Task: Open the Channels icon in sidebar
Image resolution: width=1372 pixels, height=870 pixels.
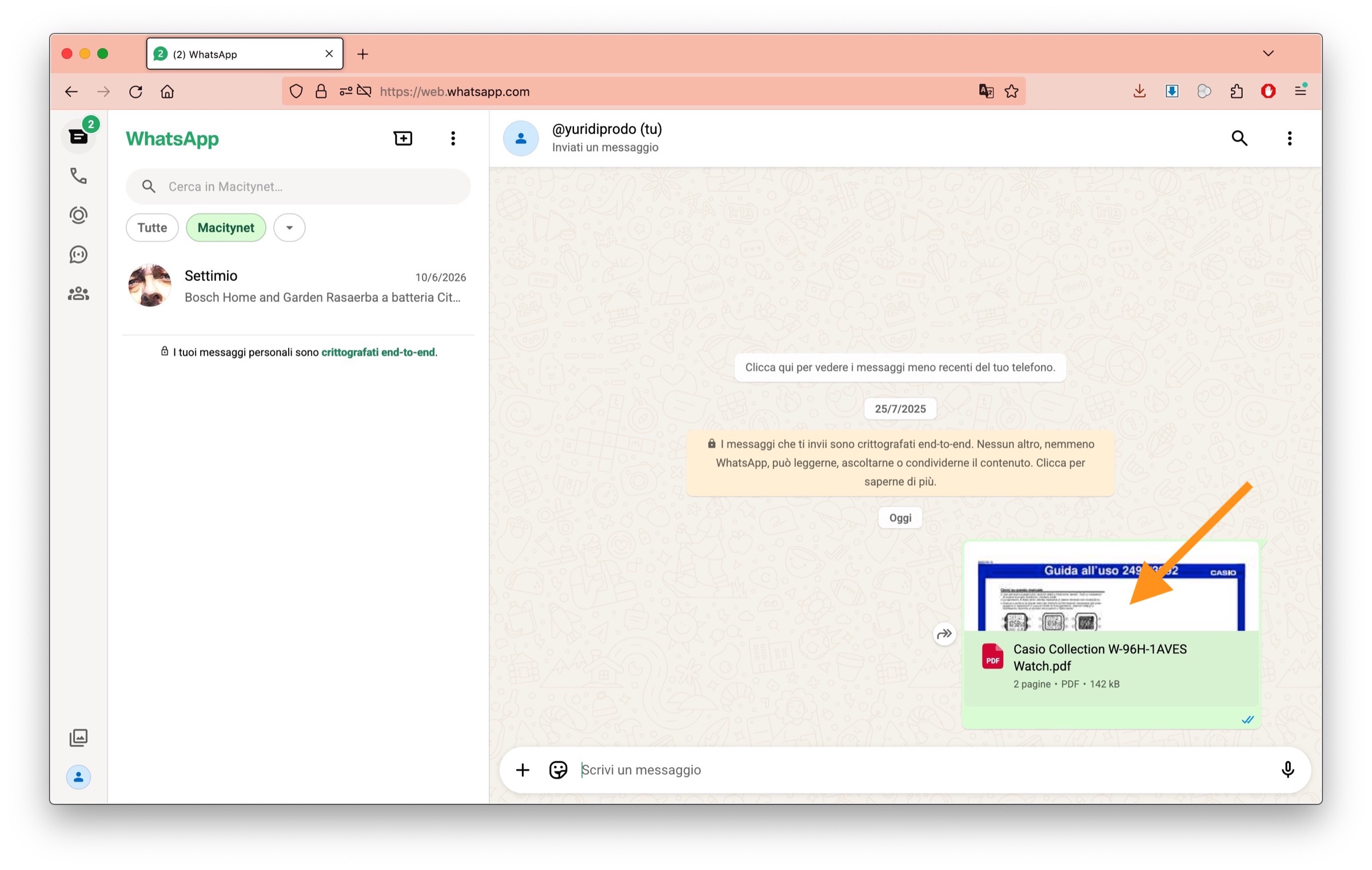Action: [78, 255]
